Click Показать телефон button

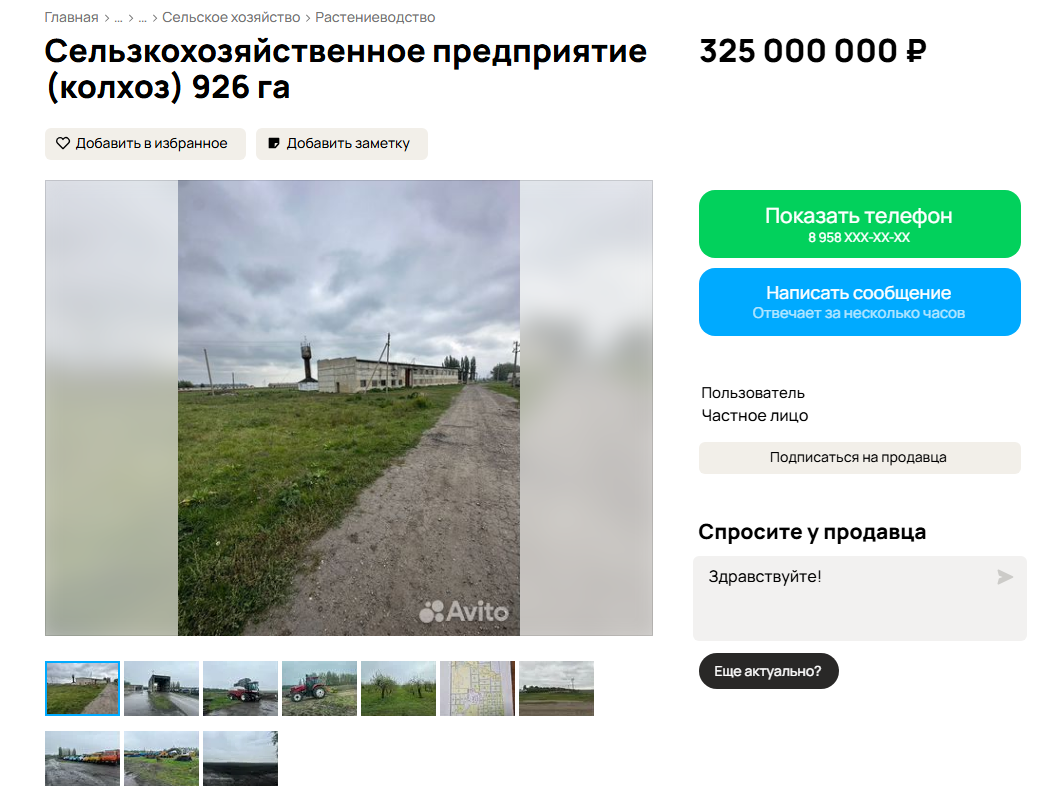tap(859, 224)
